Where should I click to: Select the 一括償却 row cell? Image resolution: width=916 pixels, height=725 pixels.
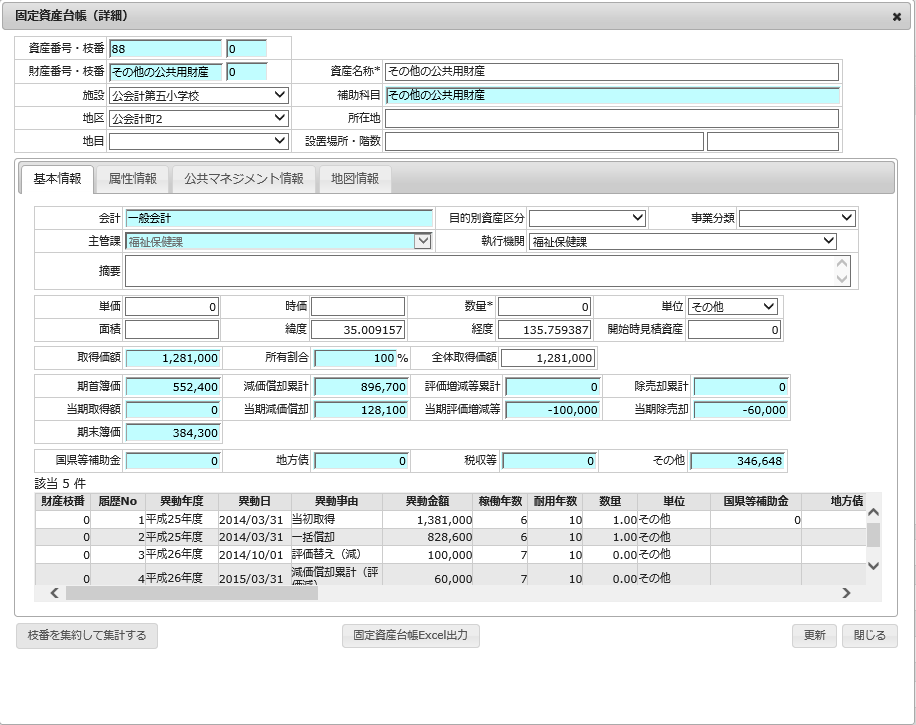(336, 537)
